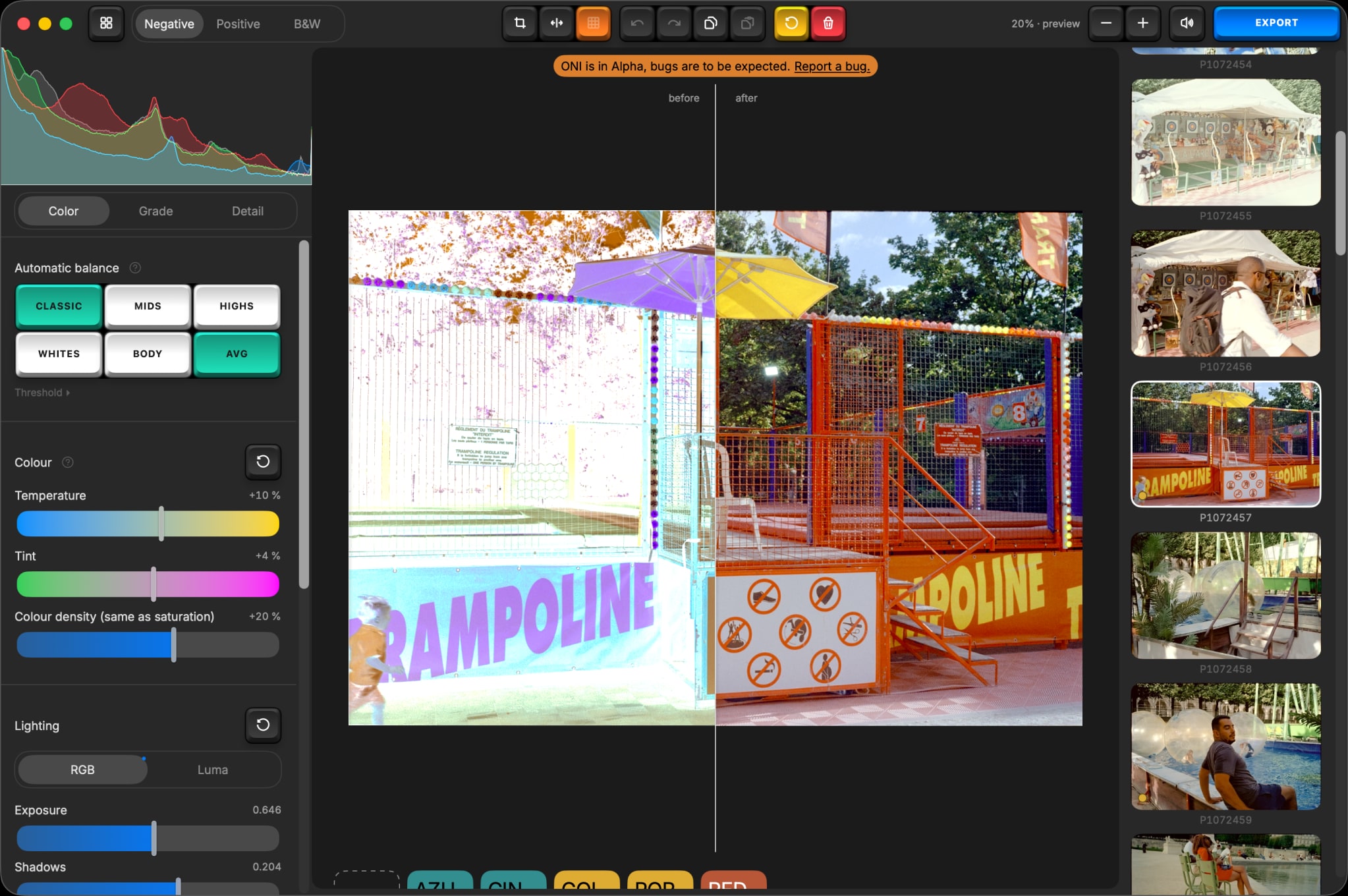
Task: Toggle the MIDS balance button
Action: pyautogui.click(x=148, y=306)
